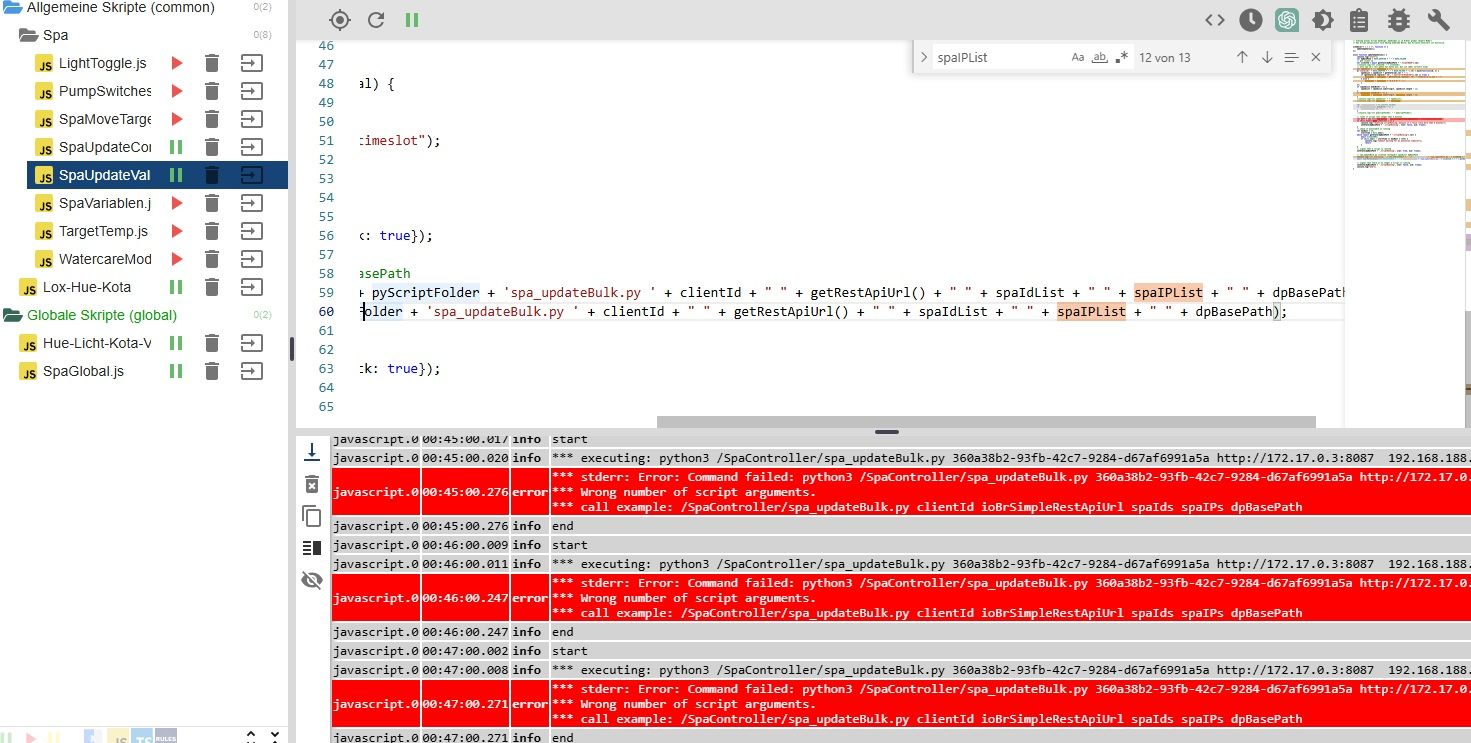Collapse the Globale Skripte (global) folder
Image resolution: width=1471 pixels, height=743 pixels.
tap(12, 315)
